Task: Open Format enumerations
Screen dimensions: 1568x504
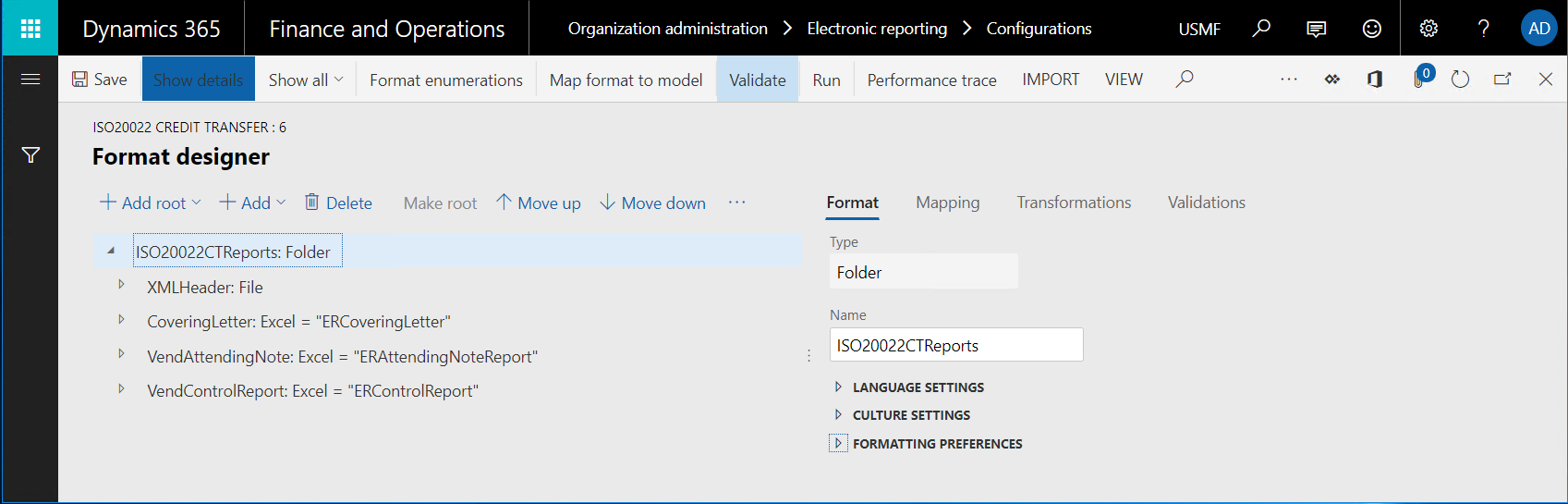Action: tap(446, 80)
